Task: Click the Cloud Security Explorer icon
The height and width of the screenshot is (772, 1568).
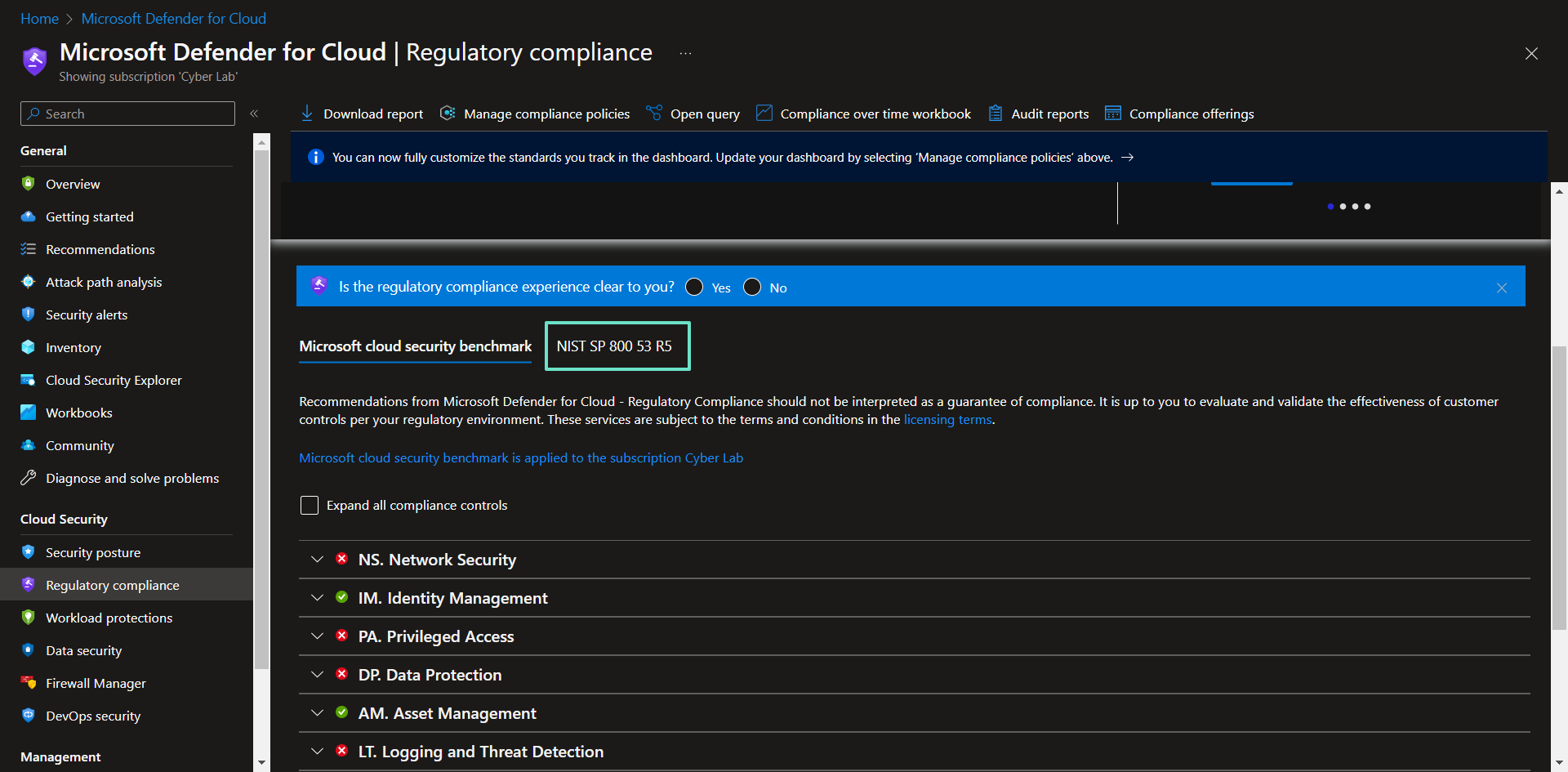Action: (x=29, y=380)
